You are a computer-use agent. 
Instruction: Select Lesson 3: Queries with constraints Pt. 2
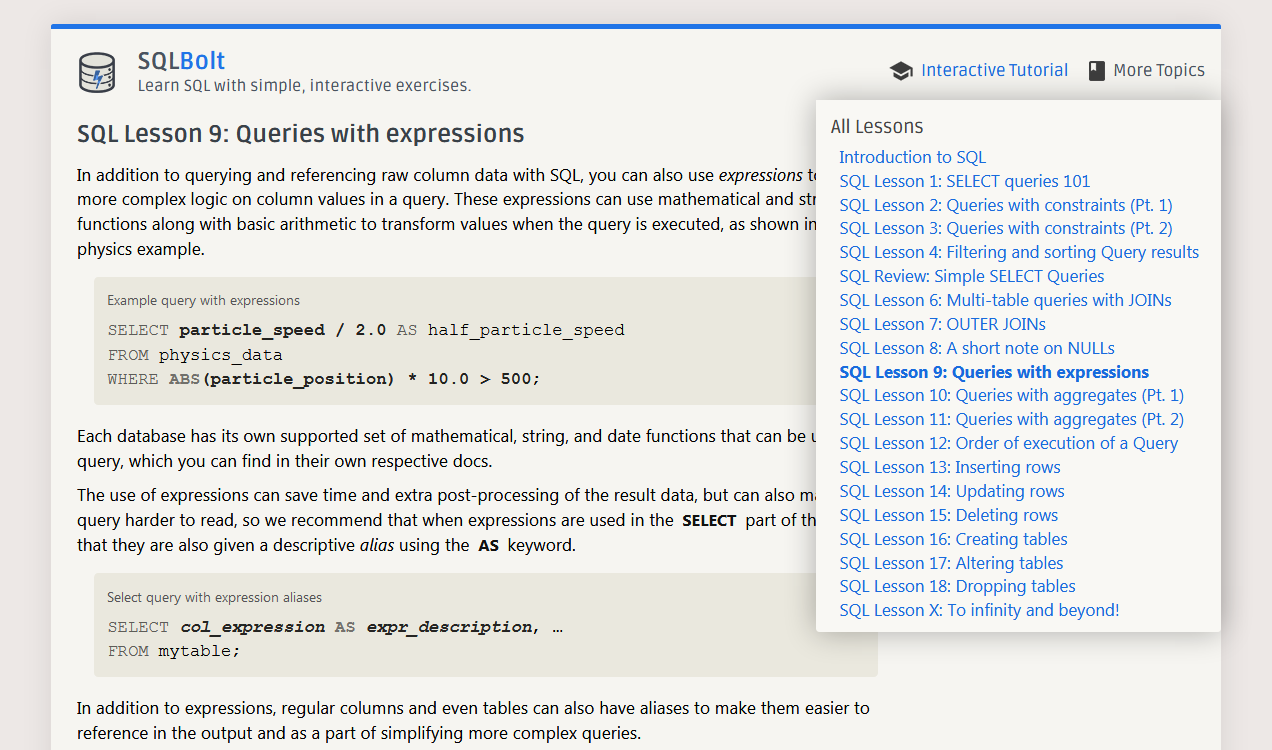pyautogui.click(x=1006, y=228)
